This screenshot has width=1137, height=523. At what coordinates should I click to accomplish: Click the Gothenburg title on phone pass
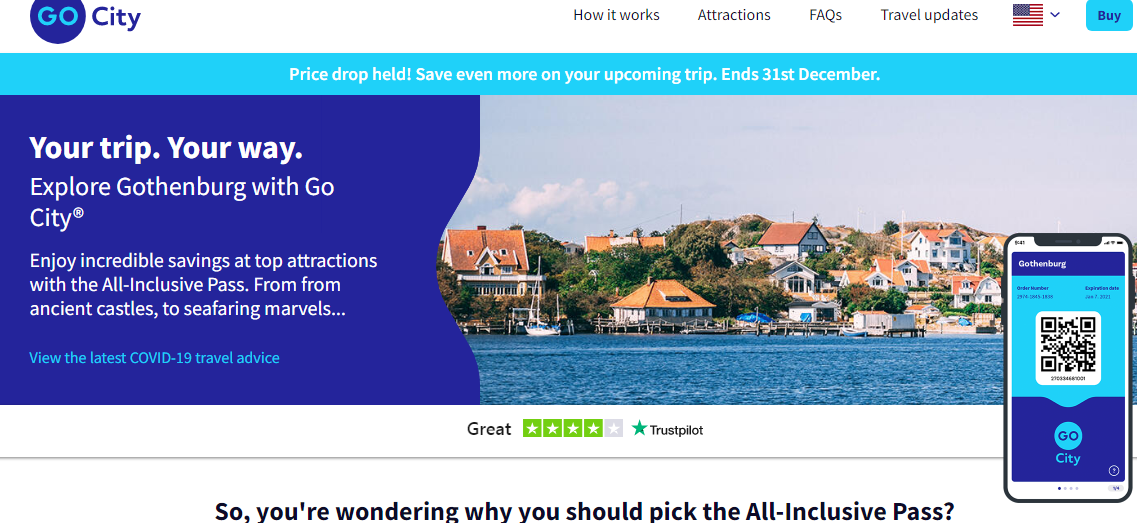[x=1042, y=264]
